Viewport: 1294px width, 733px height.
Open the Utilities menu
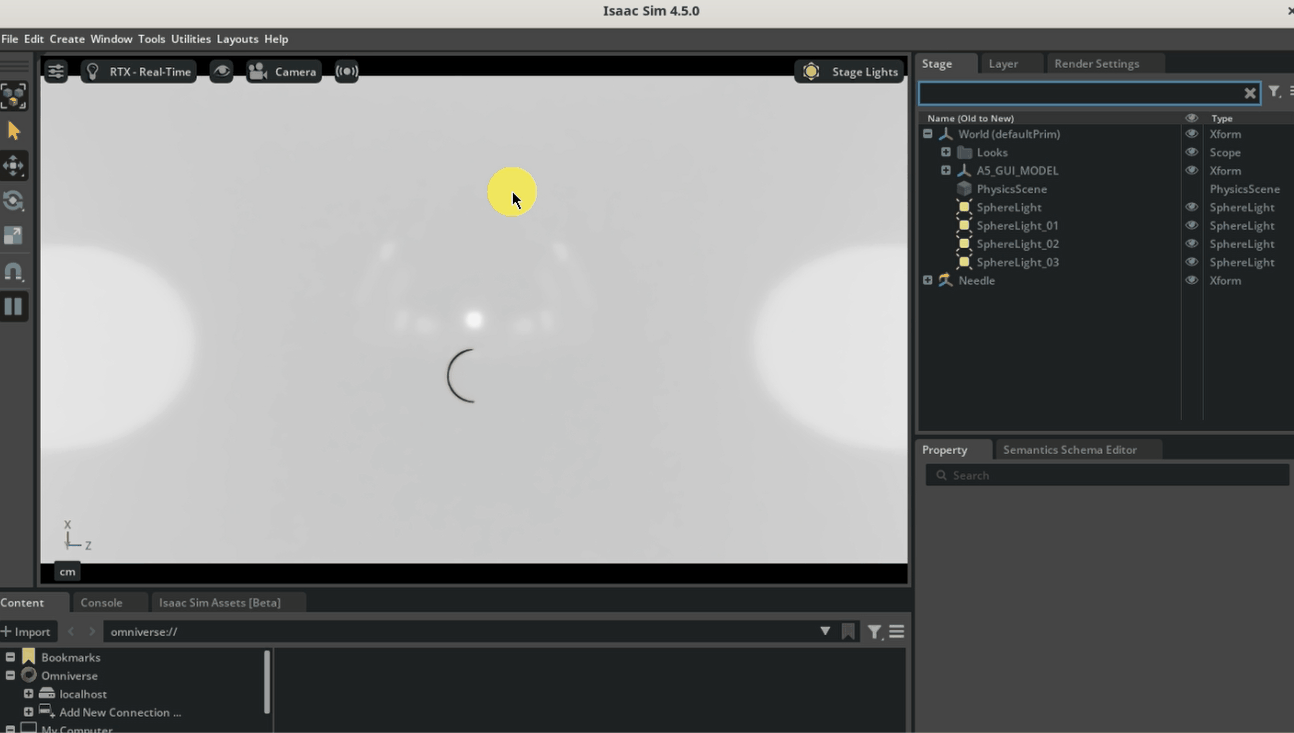click(191, 39)
